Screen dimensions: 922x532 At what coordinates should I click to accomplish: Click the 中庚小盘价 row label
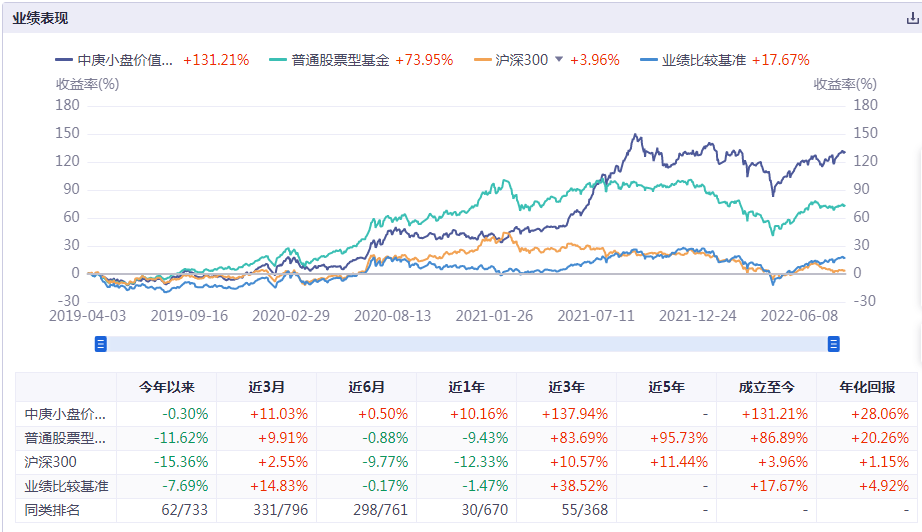point(66,413)
